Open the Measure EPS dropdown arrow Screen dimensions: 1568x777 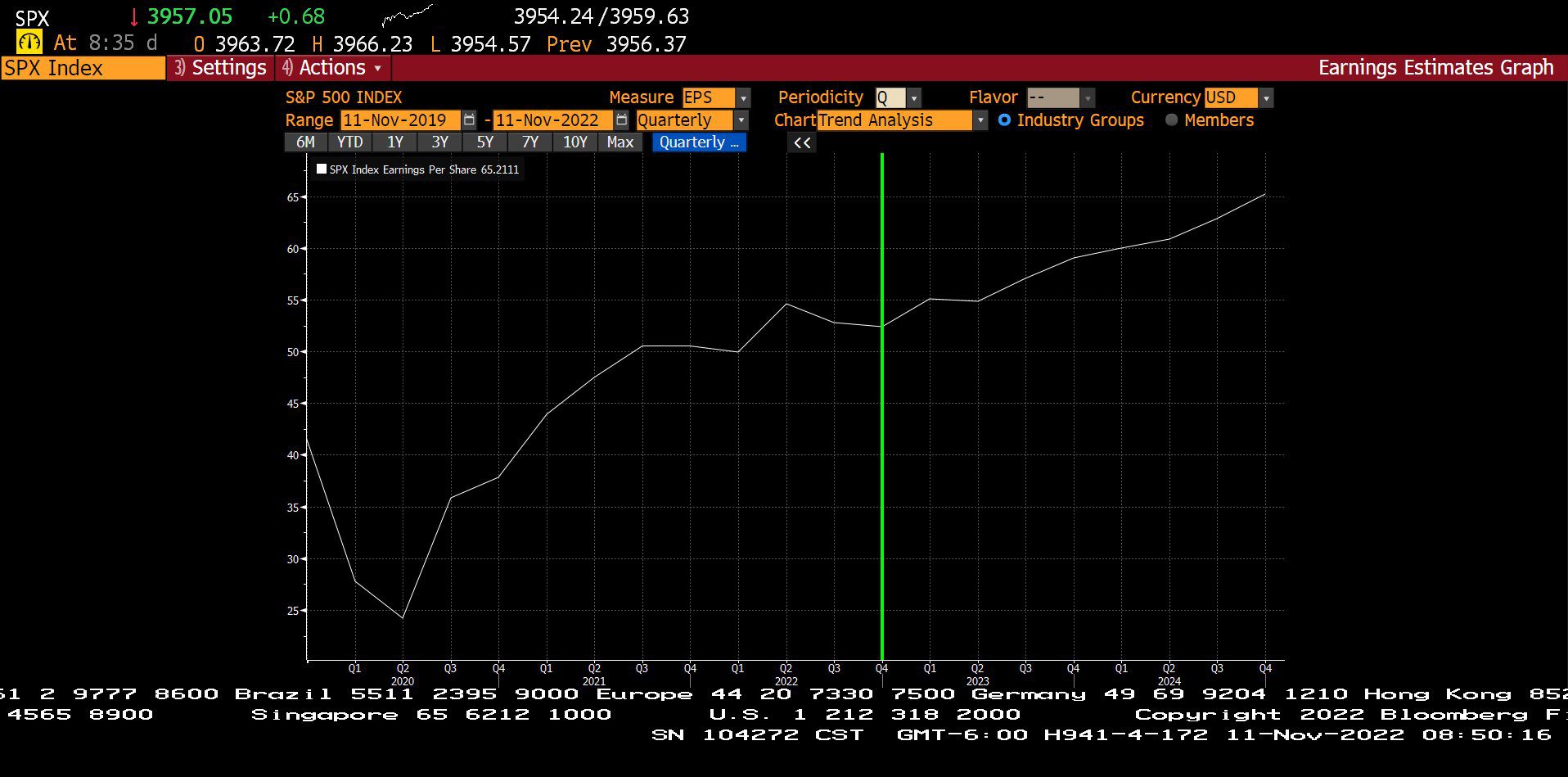tap(743, 98)
